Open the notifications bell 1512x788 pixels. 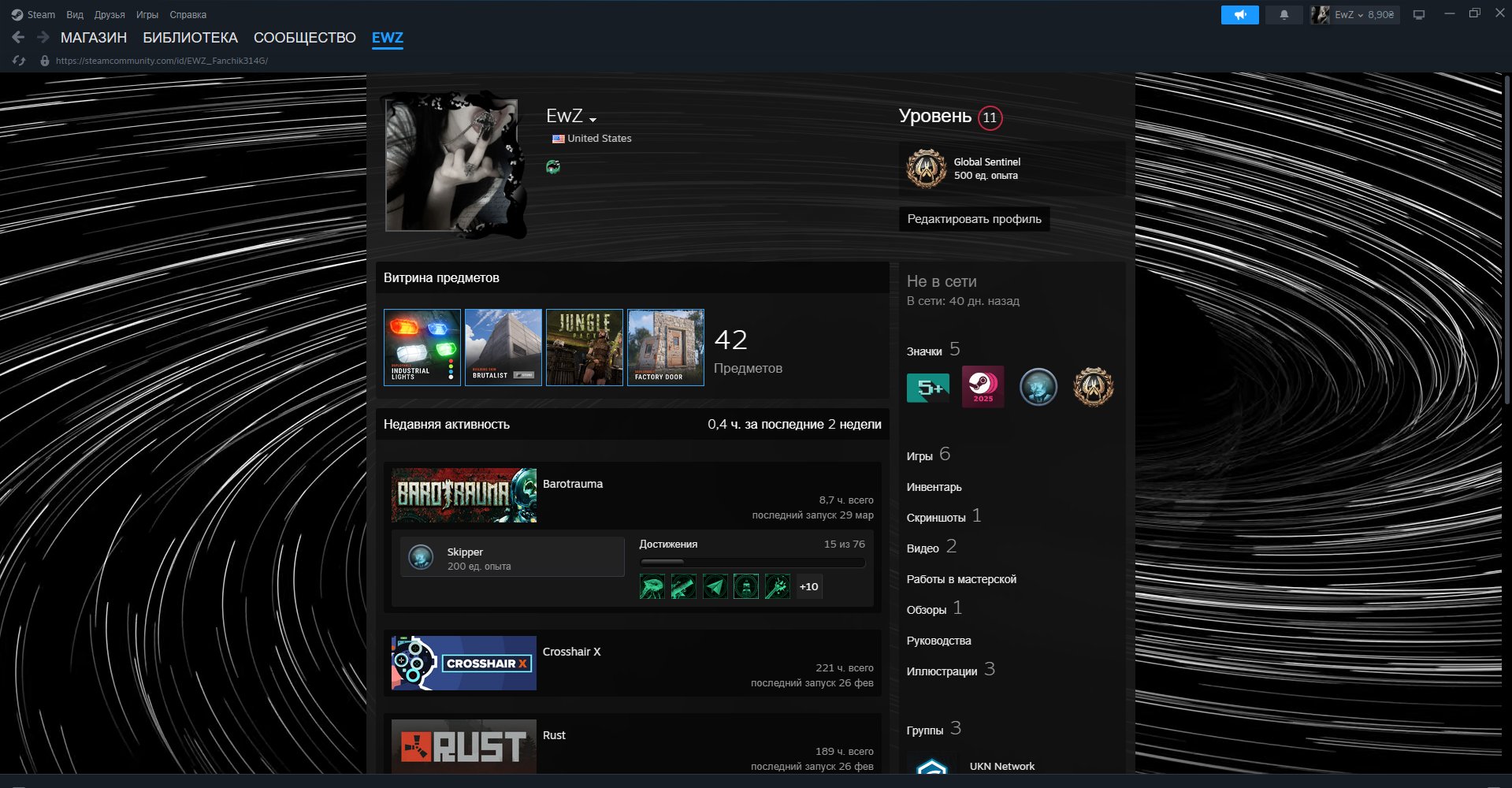[x=1284, y=15]
